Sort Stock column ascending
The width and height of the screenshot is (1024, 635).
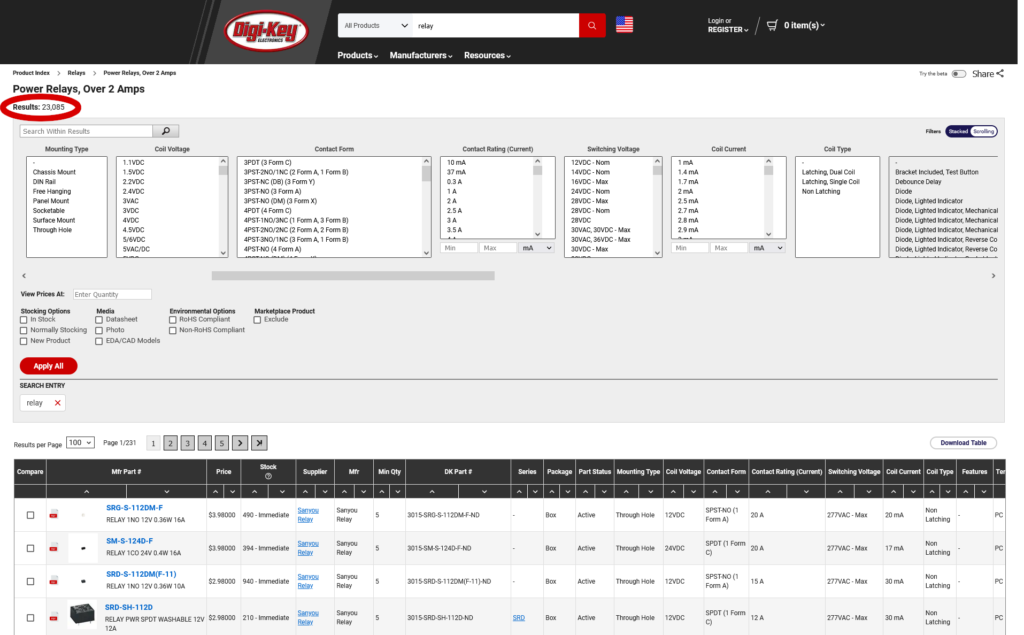click(254, 491)
